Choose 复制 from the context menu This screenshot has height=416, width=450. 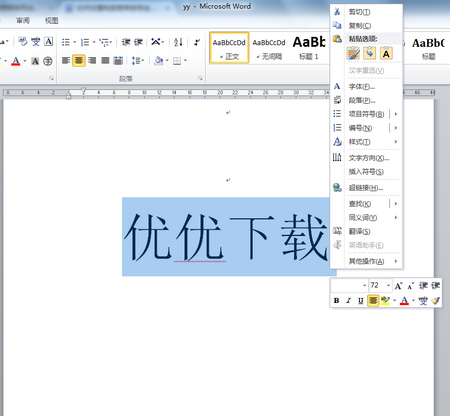click(367, 25)
